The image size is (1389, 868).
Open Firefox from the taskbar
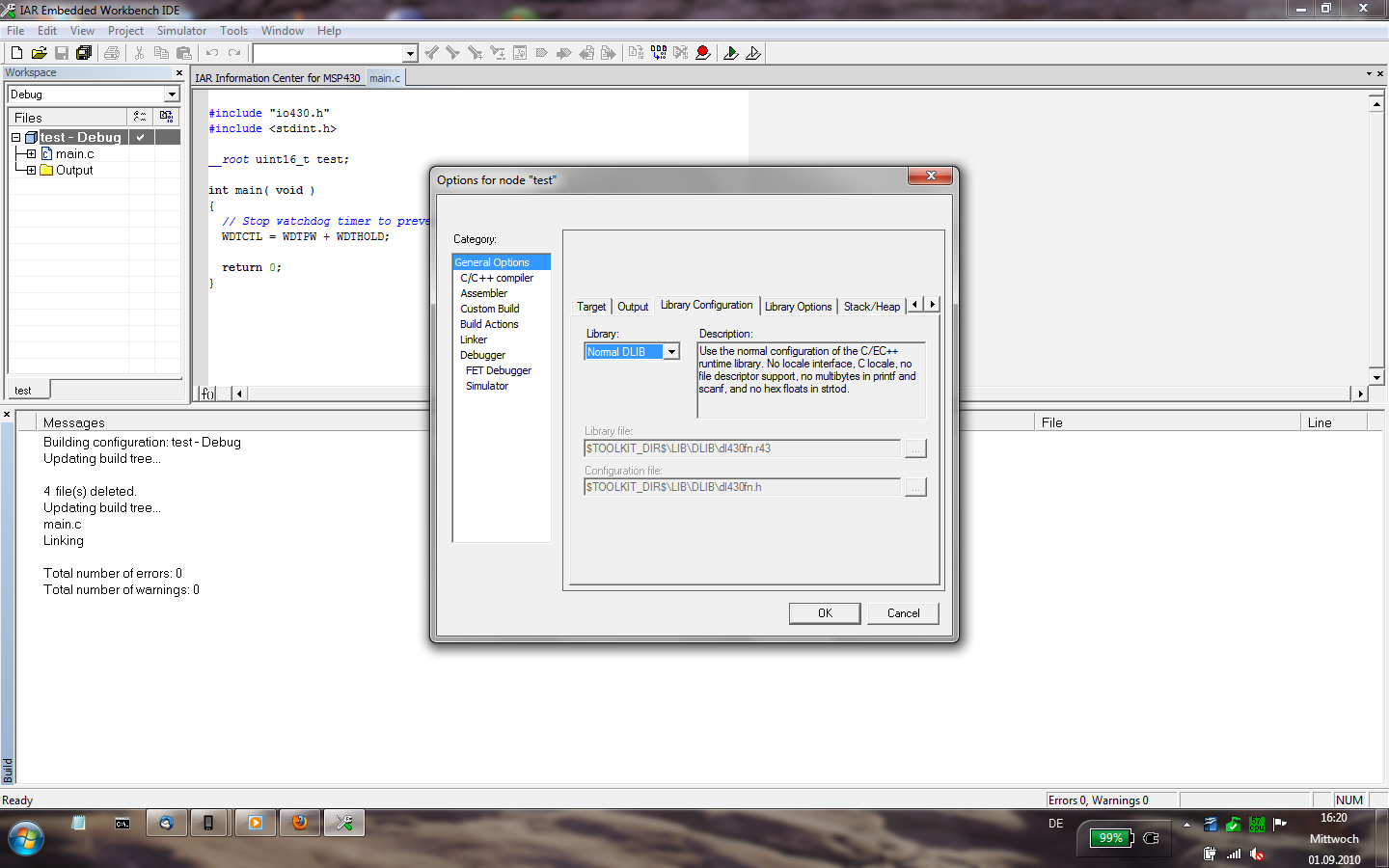(x=300, y=823)
